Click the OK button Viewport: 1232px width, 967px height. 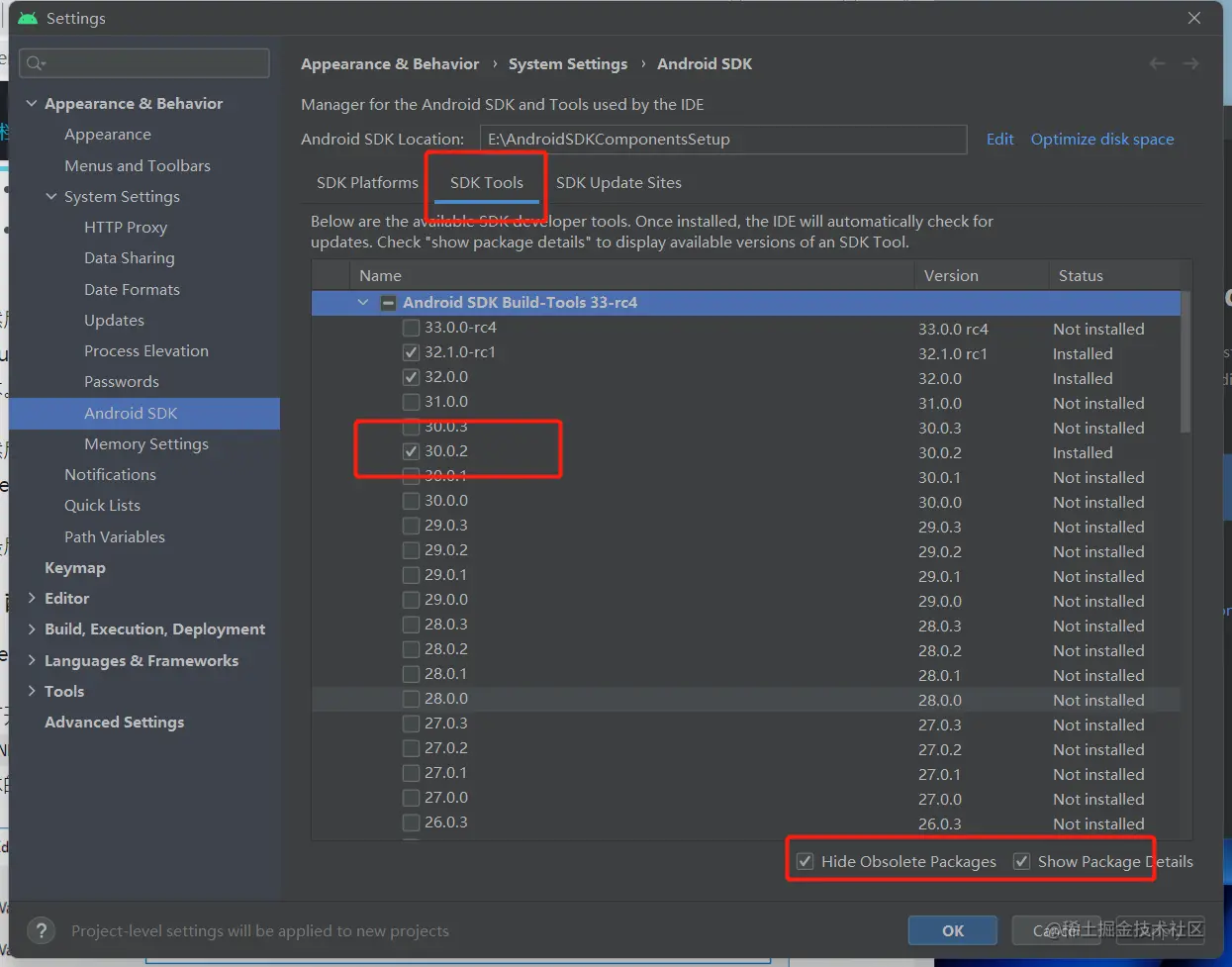tap(952, 930)
